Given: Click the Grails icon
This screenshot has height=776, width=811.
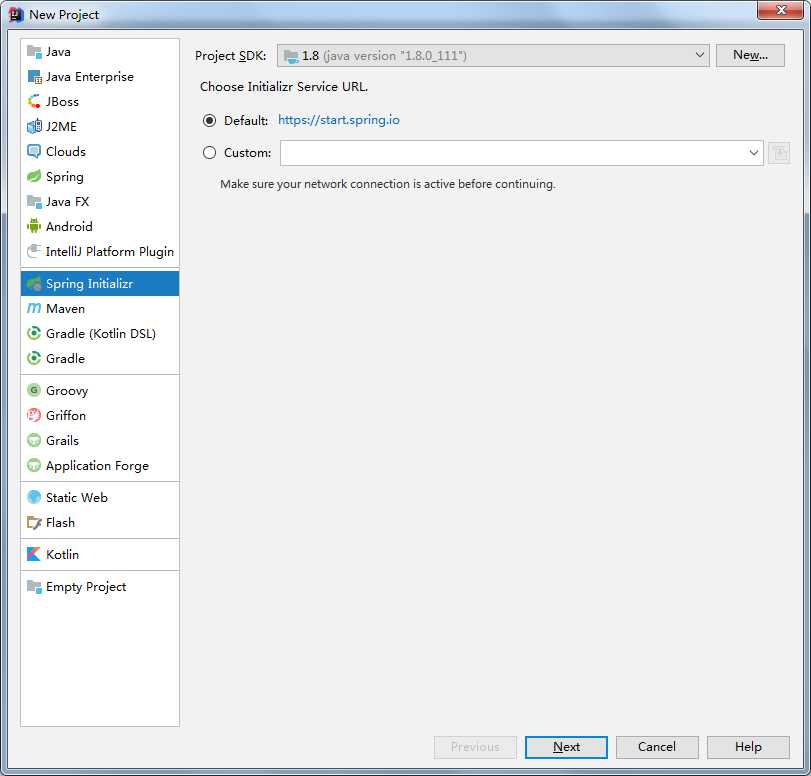Looking at the screenshot, I should pyautogui.click(x=34, y=440).
